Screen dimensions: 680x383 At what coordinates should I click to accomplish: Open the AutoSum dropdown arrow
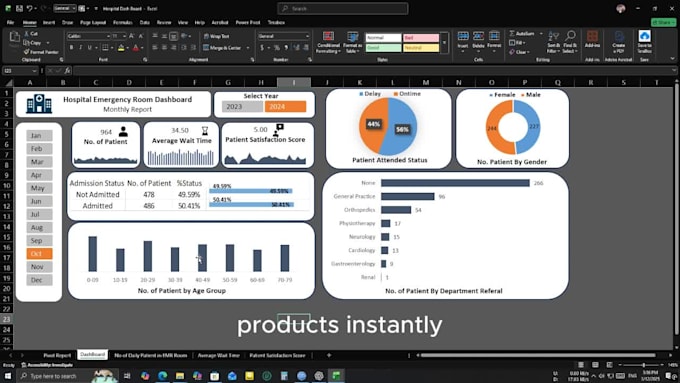point(541,33)
